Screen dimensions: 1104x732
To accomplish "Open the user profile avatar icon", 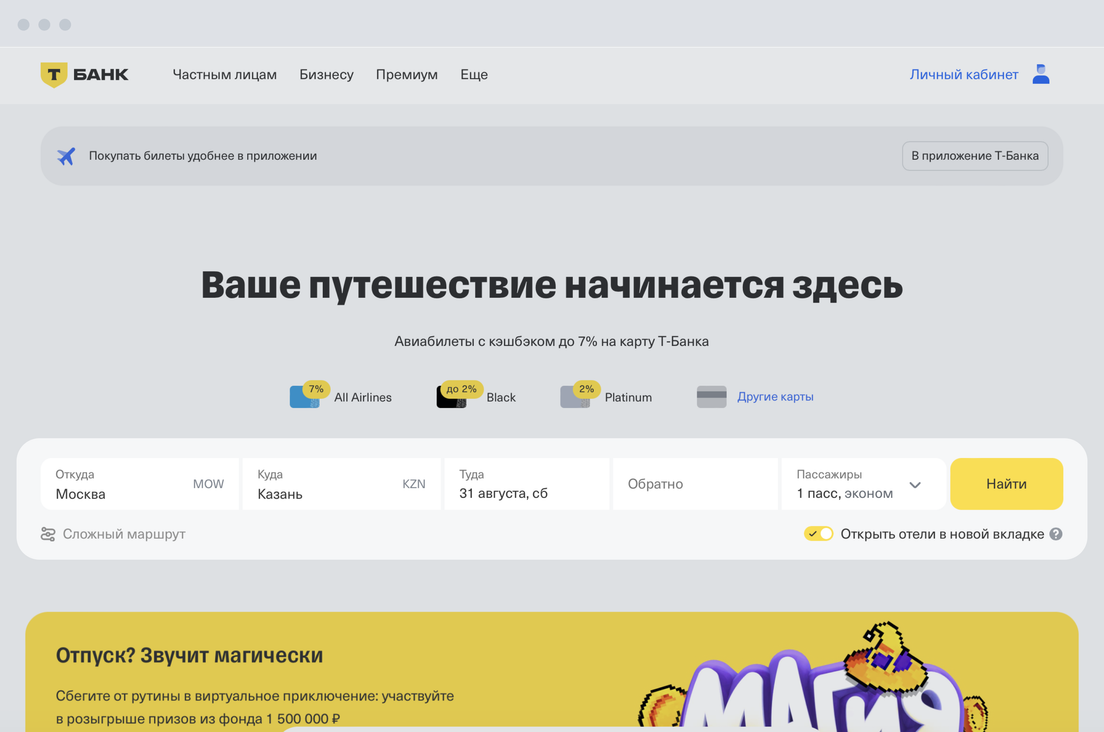I will [1041, 74].
